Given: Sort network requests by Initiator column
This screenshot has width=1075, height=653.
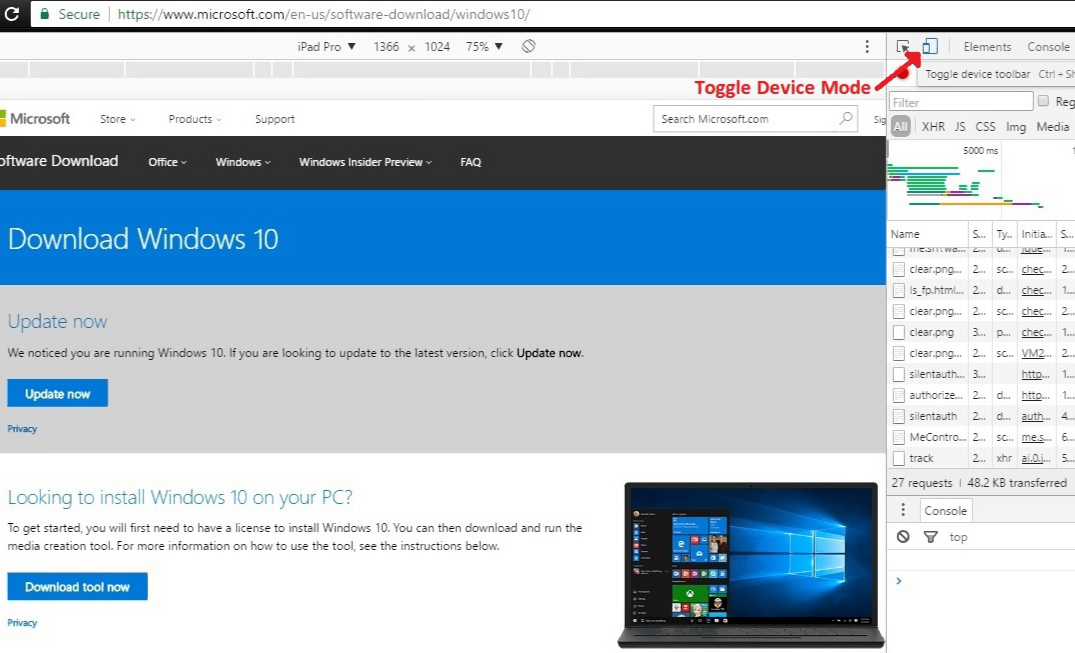Looking at the screenshot, I should 1037,234.
